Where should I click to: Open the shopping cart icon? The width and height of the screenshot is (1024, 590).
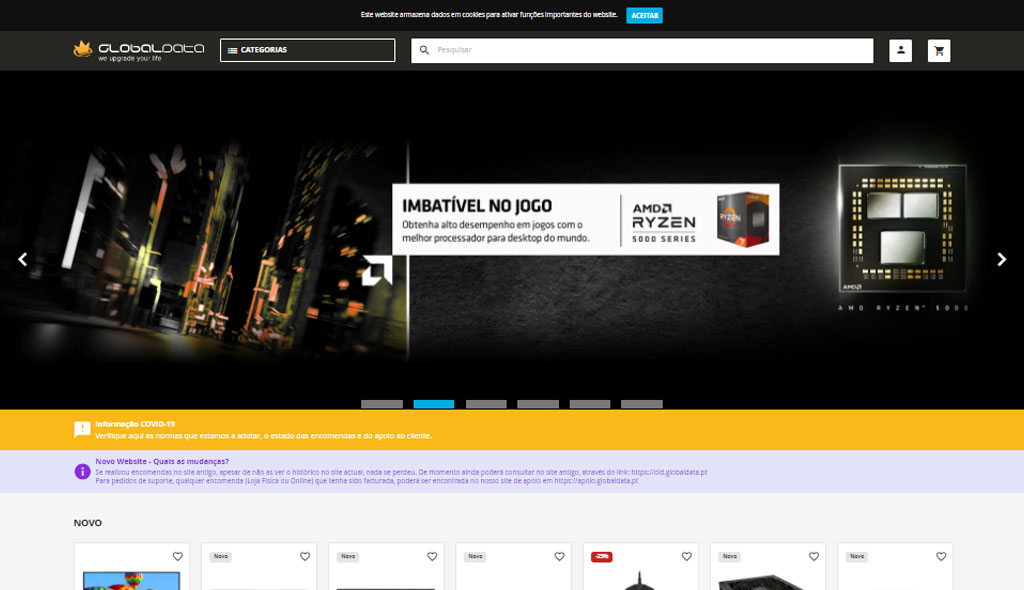click(939, 50)
